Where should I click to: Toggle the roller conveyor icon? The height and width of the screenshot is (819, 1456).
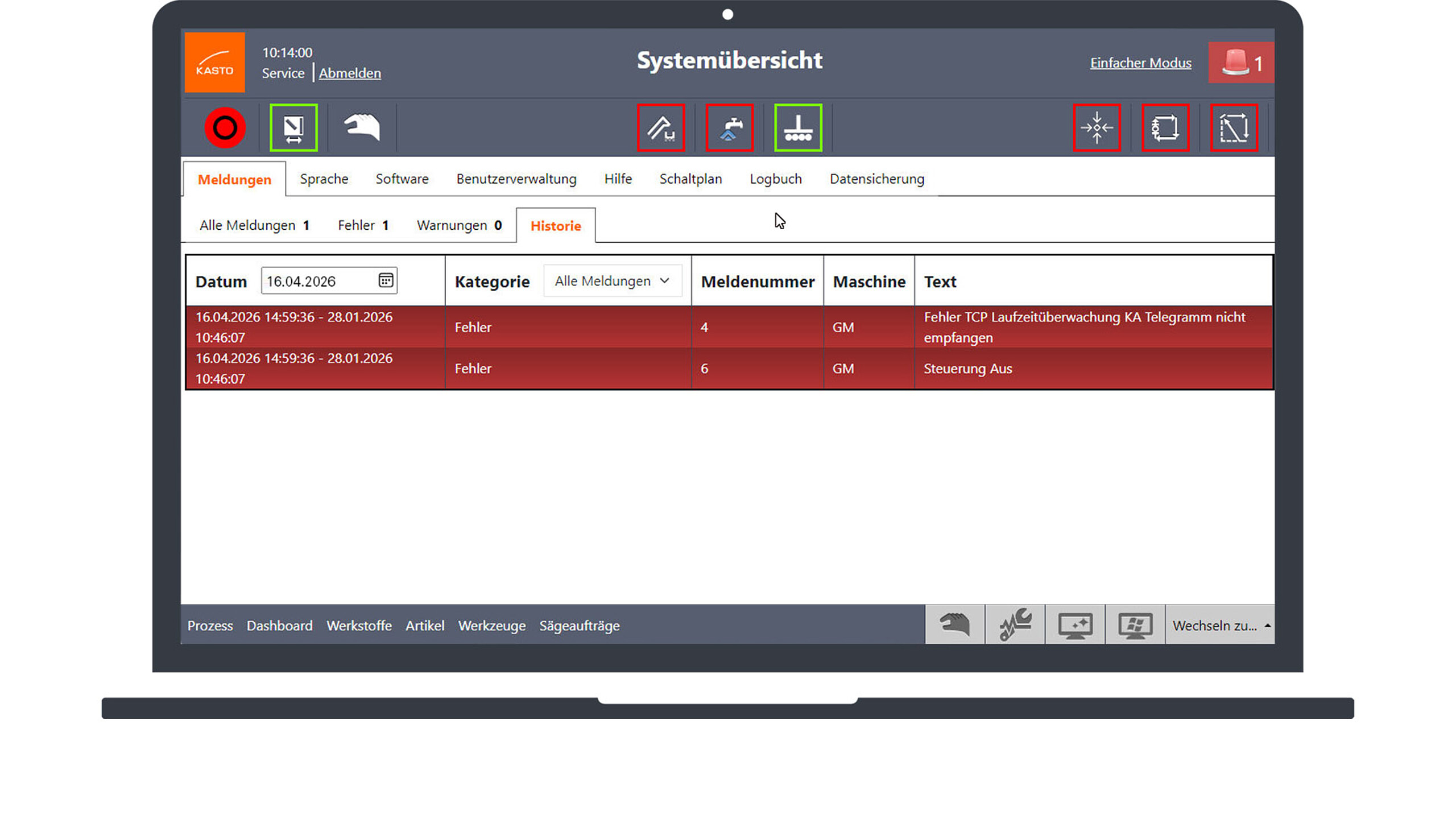coord(797,127)
